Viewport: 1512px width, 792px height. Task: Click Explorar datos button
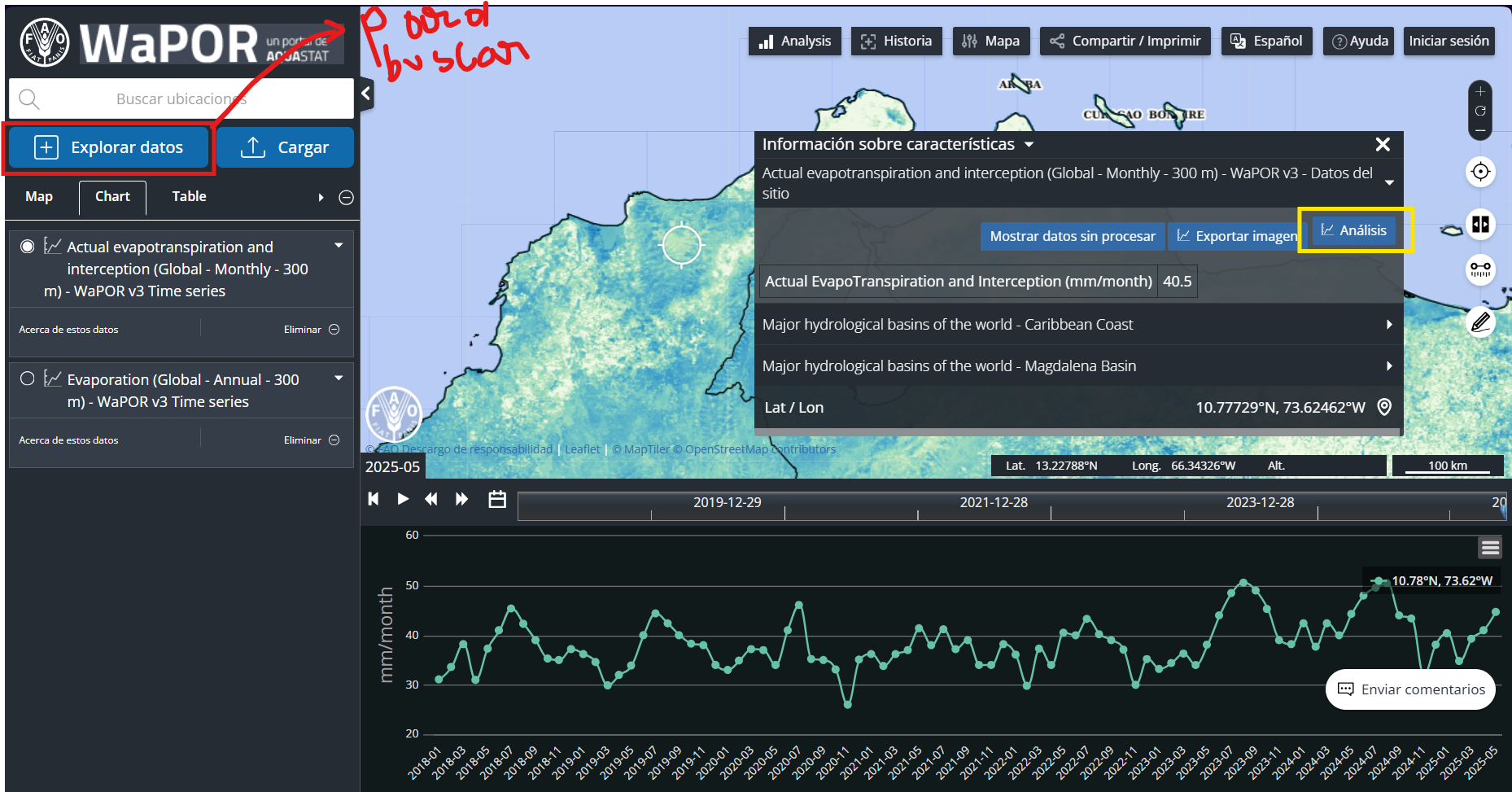coord(109,147)
